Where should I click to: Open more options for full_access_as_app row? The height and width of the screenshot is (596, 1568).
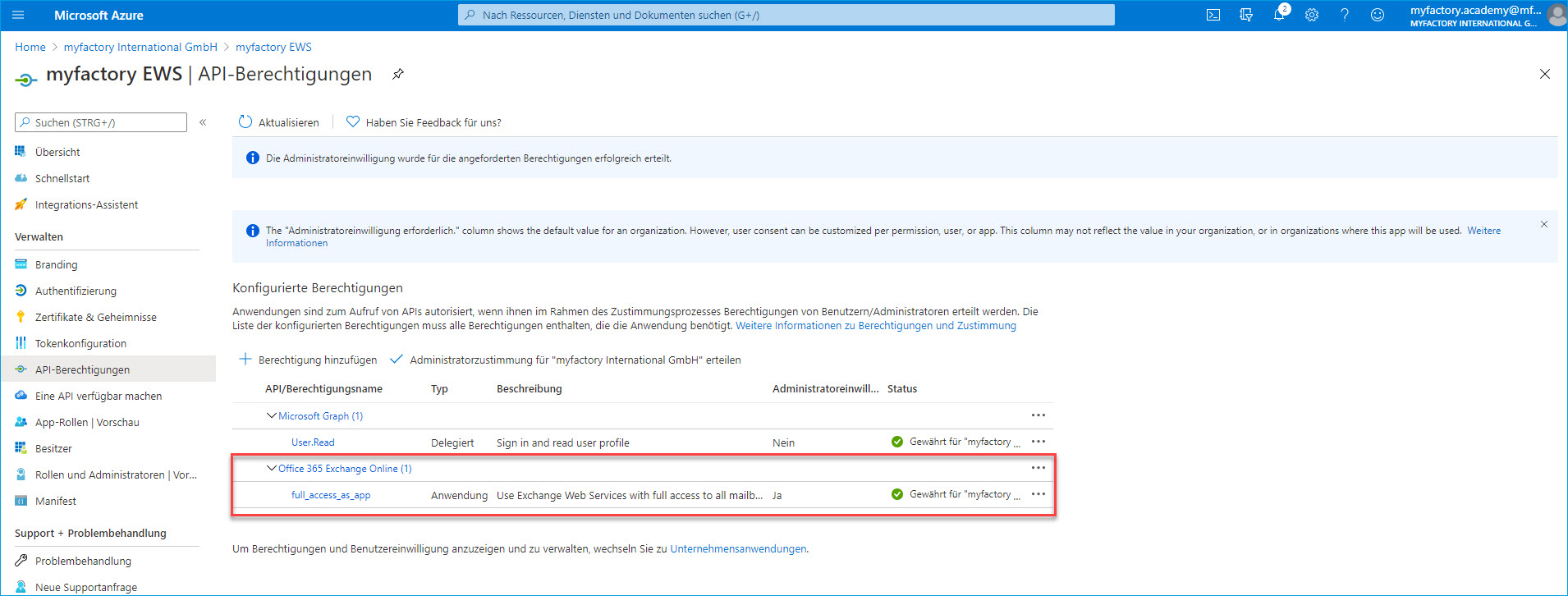point(1038,494)
